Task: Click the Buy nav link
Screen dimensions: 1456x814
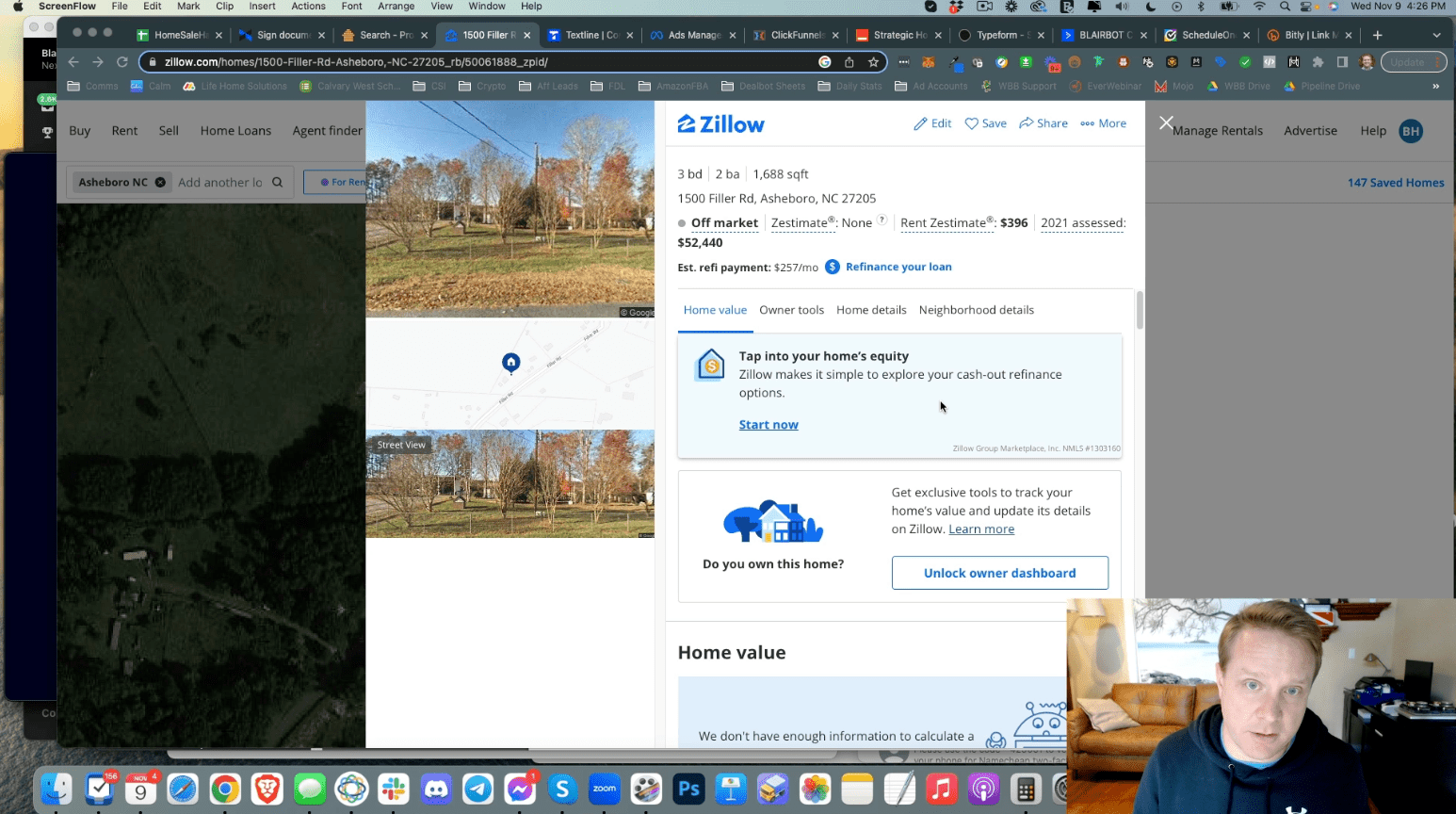Action: tap(80, 131)
